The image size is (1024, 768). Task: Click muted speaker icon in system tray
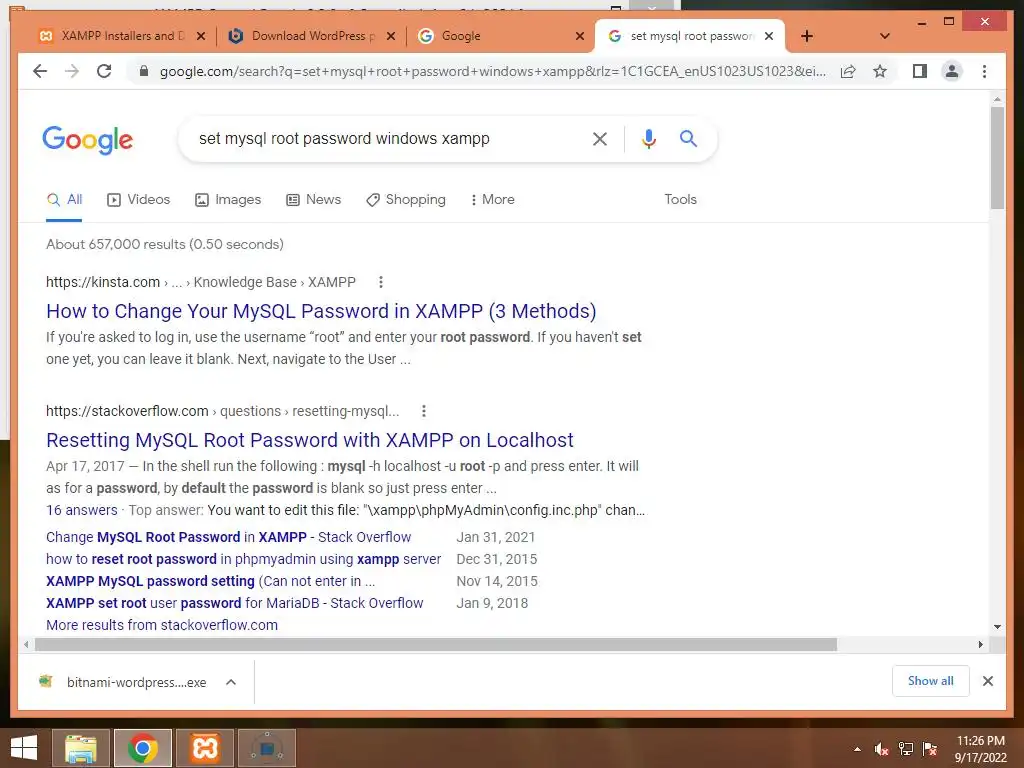tap(881, 749)
